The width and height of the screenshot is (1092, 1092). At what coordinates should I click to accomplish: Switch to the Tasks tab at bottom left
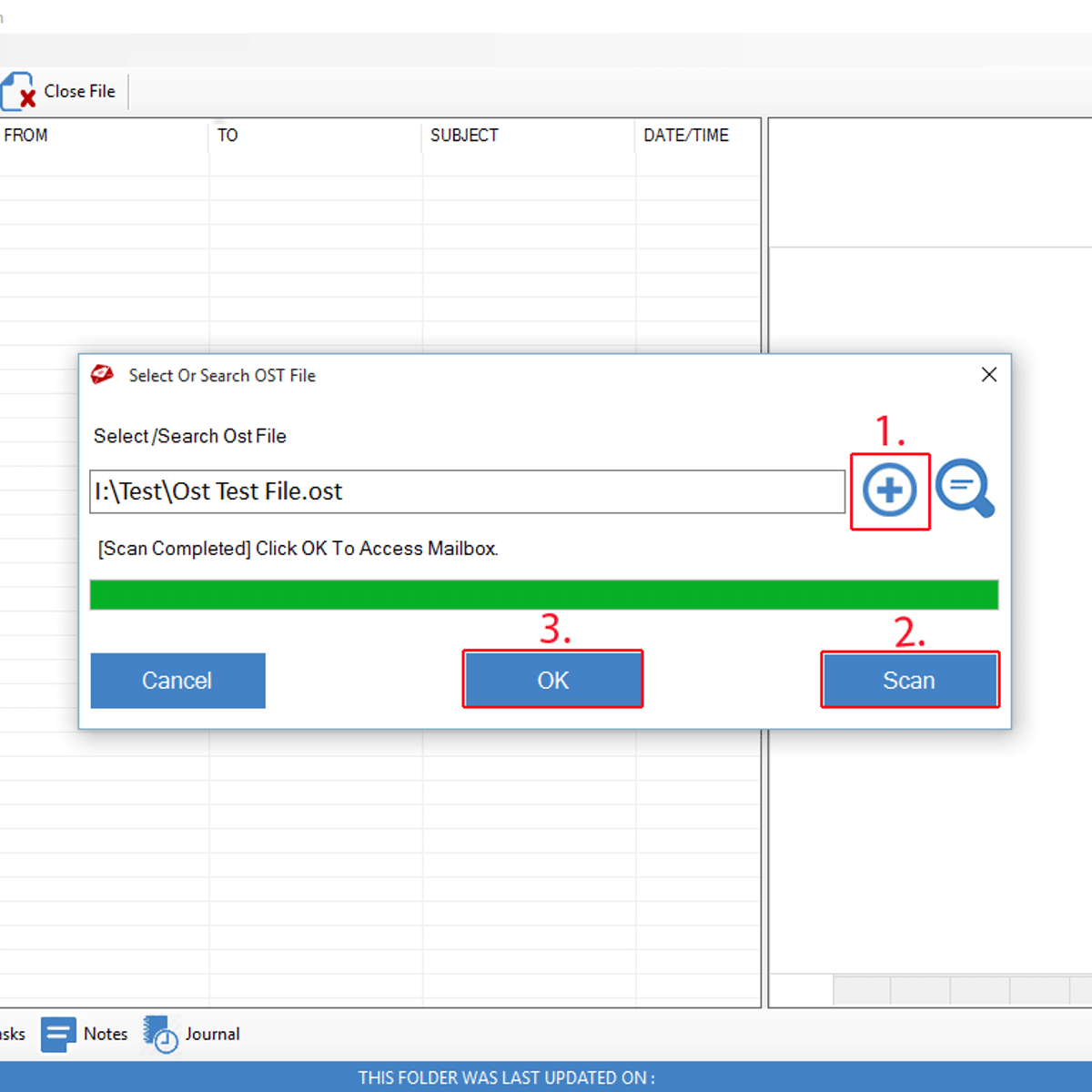point(12,1035)
